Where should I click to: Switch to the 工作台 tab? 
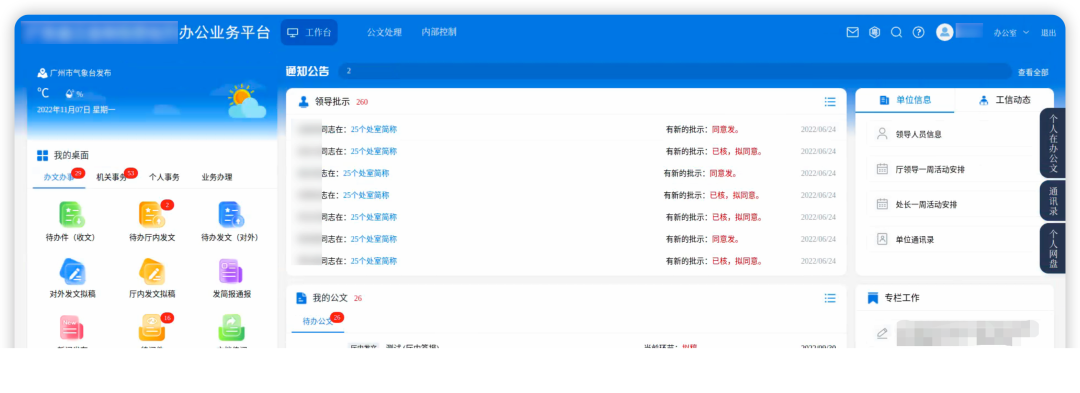click(x=309, y=32)
